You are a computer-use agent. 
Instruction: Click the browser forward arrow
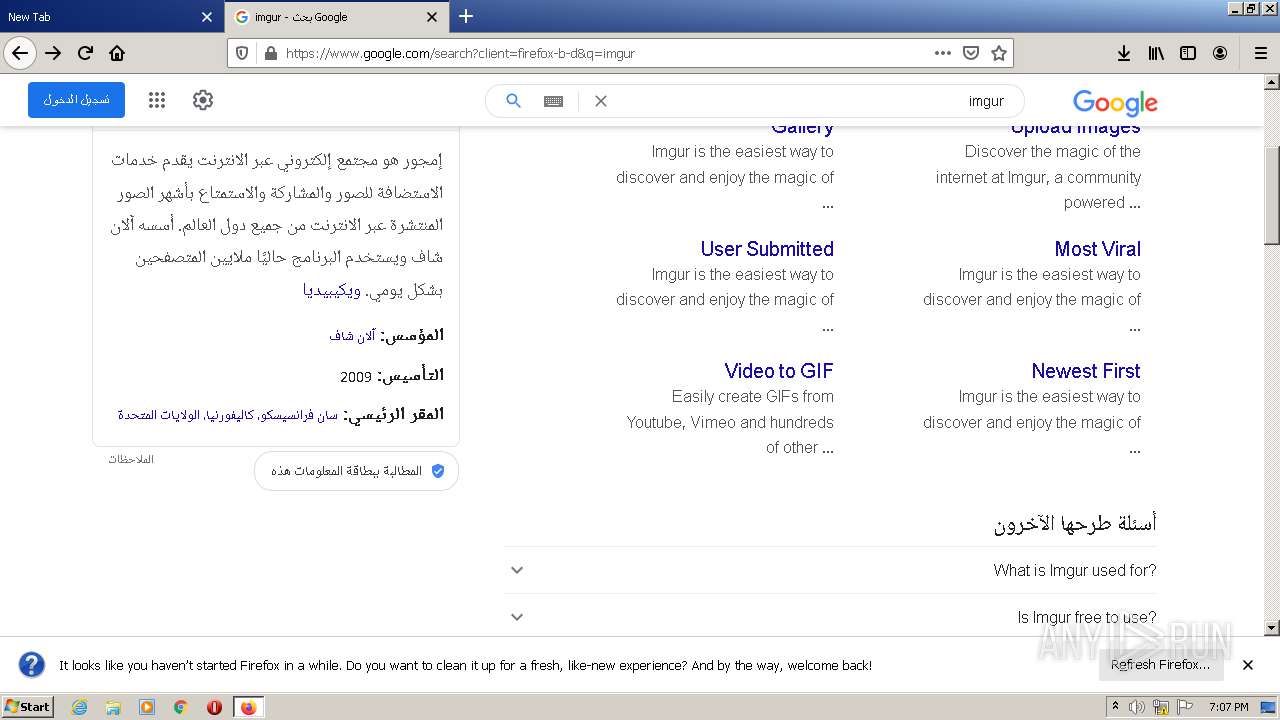tap(53, 53)
